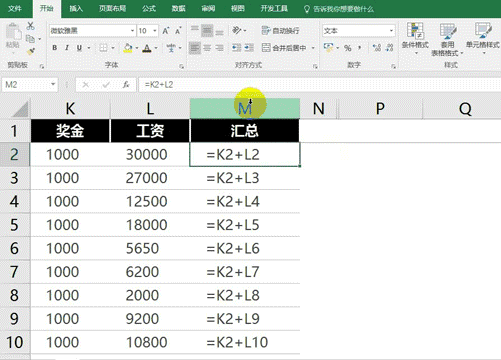Click the formula bar showing =K2+L2
This screenshot has height=360, width=501.
tap(319, 85)
